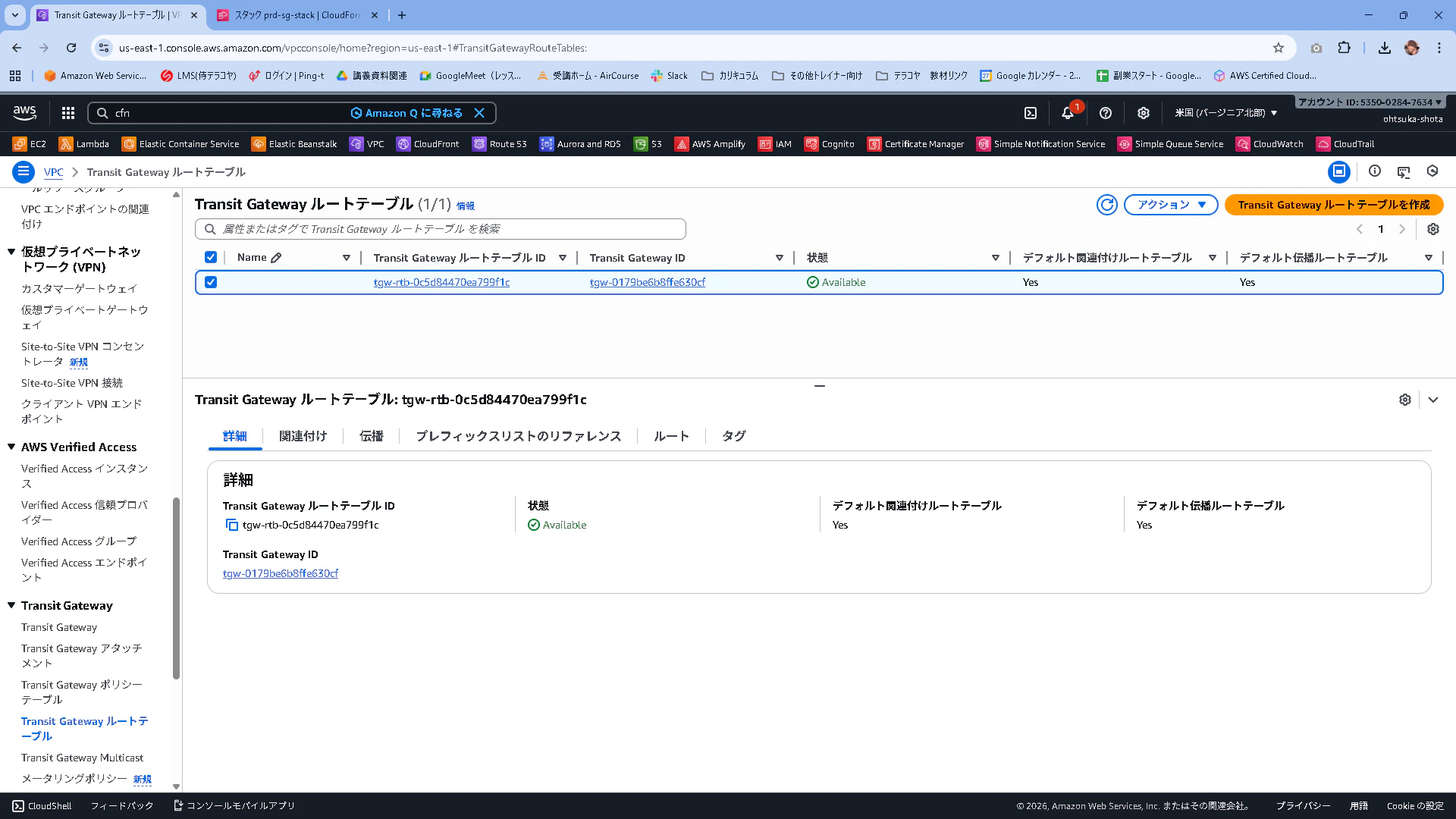1456x819 pixels.
Task: Toggle the select-all header checkbox
Action: (211, 257)
